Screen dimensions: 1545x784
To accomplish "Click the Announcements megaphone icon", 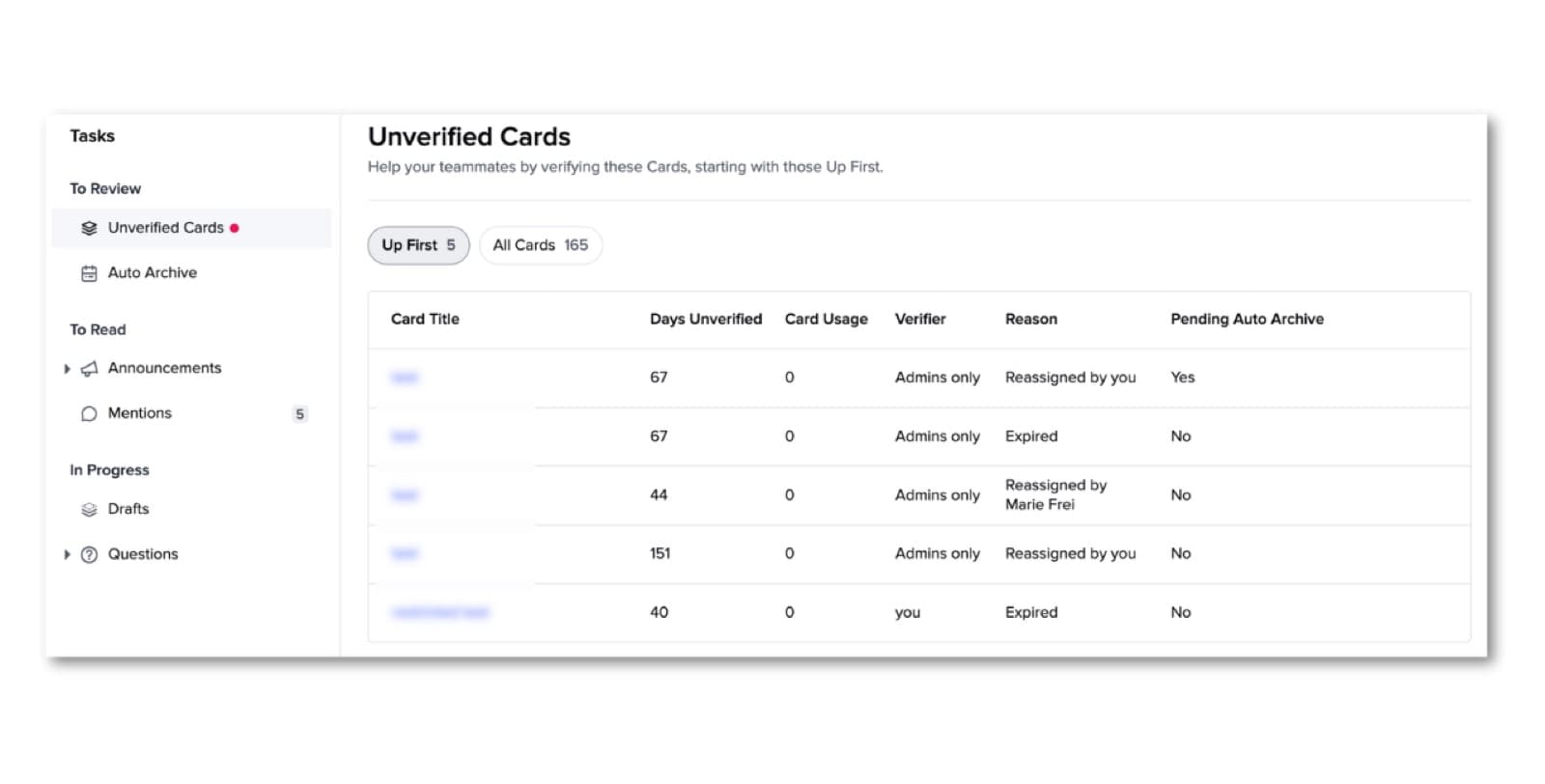I will (x=89, y=368).
